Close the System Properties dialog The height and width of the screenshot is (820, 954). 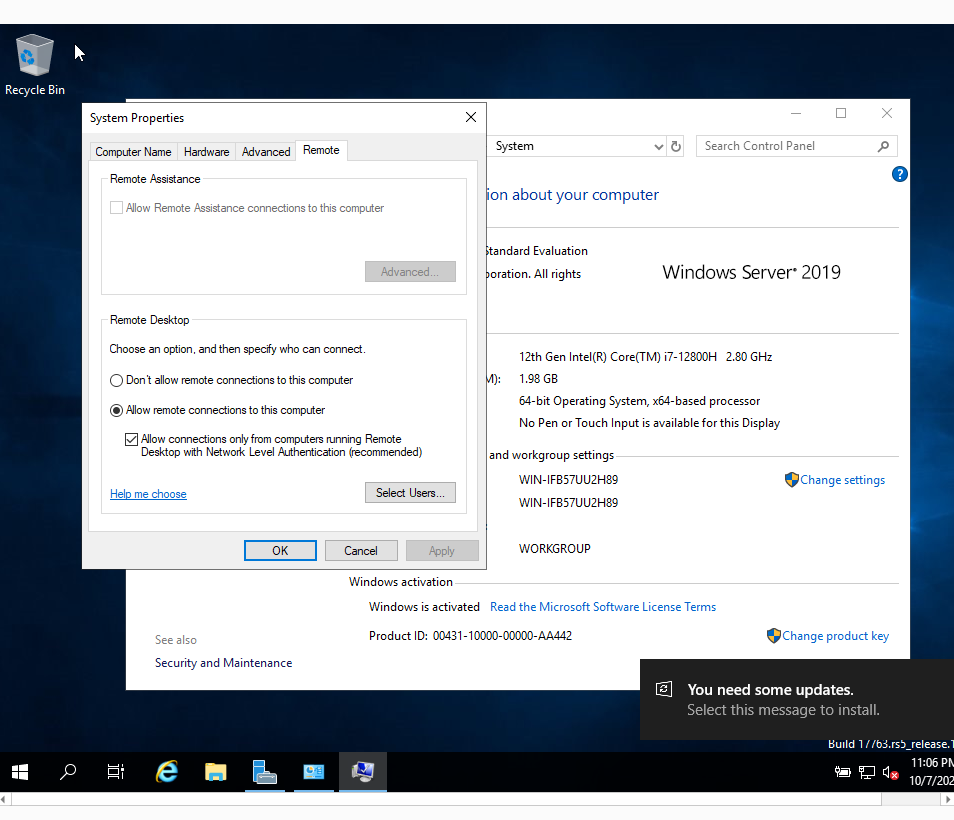(x=470, y=117)
